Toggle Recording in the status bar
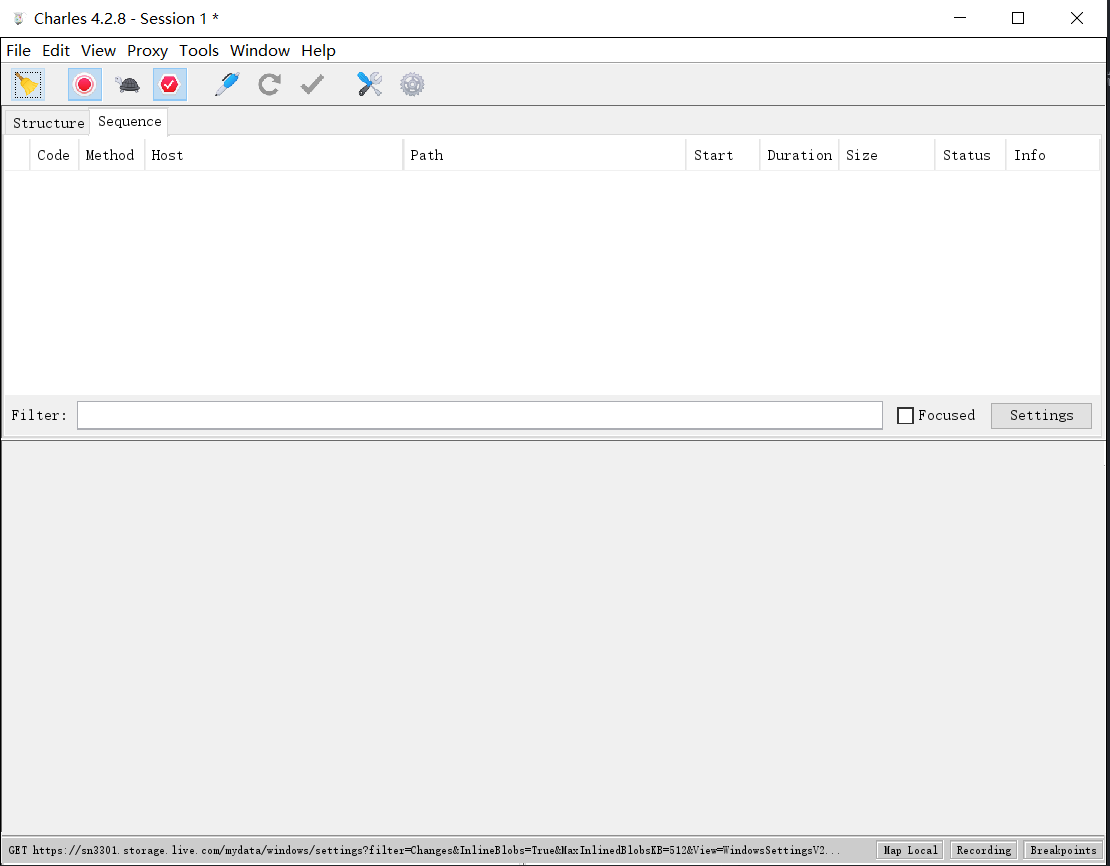The width and height of the screenshot is (1110, 866). click(983, 850)
